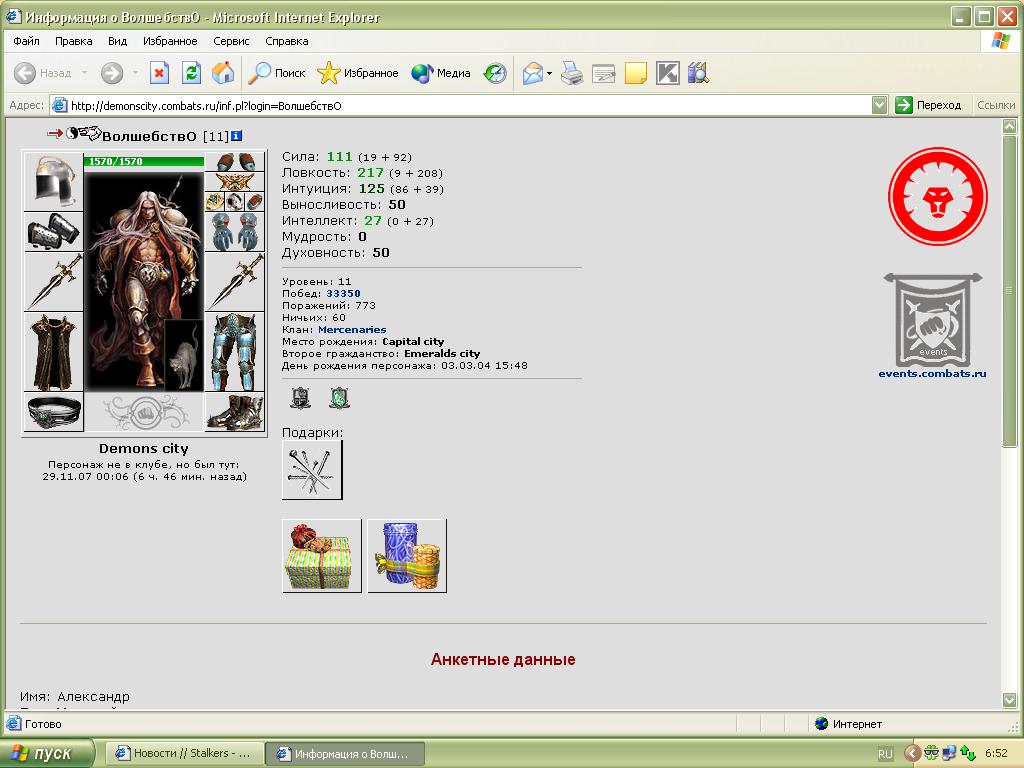Image resolution: width=1024 pixels, height=768 pixels.
Task: Click the first shield badge icon
Action: pos(300,398)
